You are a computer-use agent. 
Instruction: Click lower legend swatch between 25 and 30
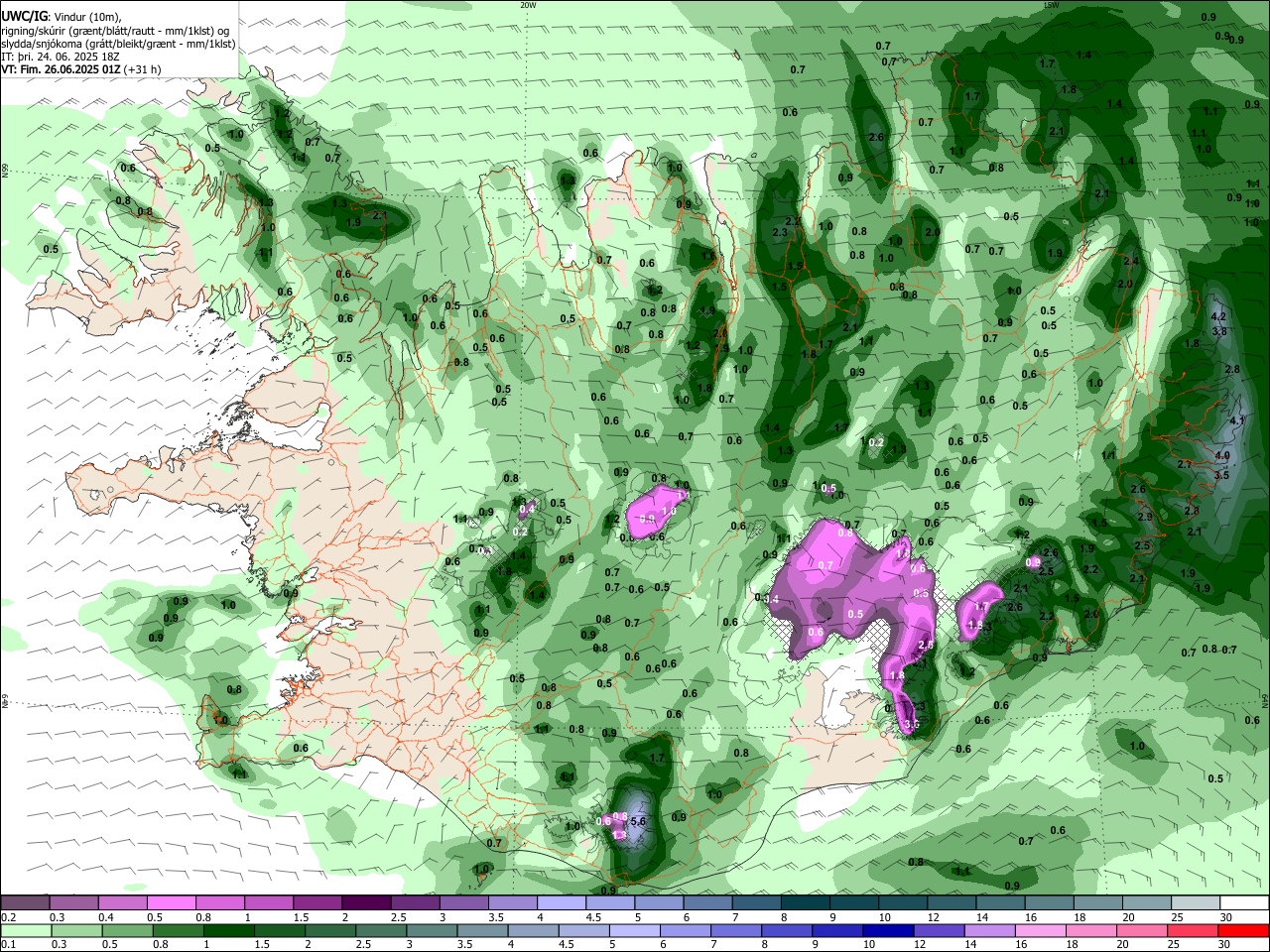[x=1195, y=930]
